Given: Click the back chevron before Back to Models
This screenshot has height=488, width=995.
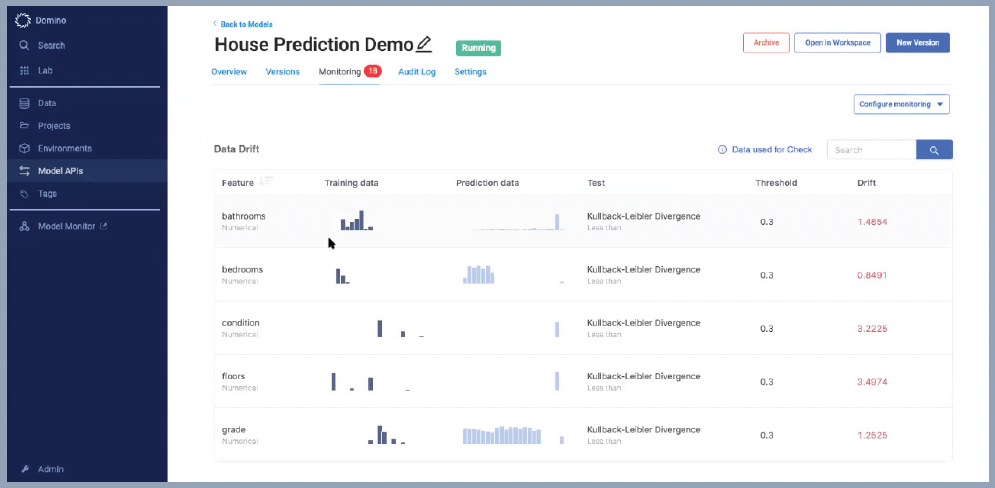Looking at the screenshot, I should 214,24.
